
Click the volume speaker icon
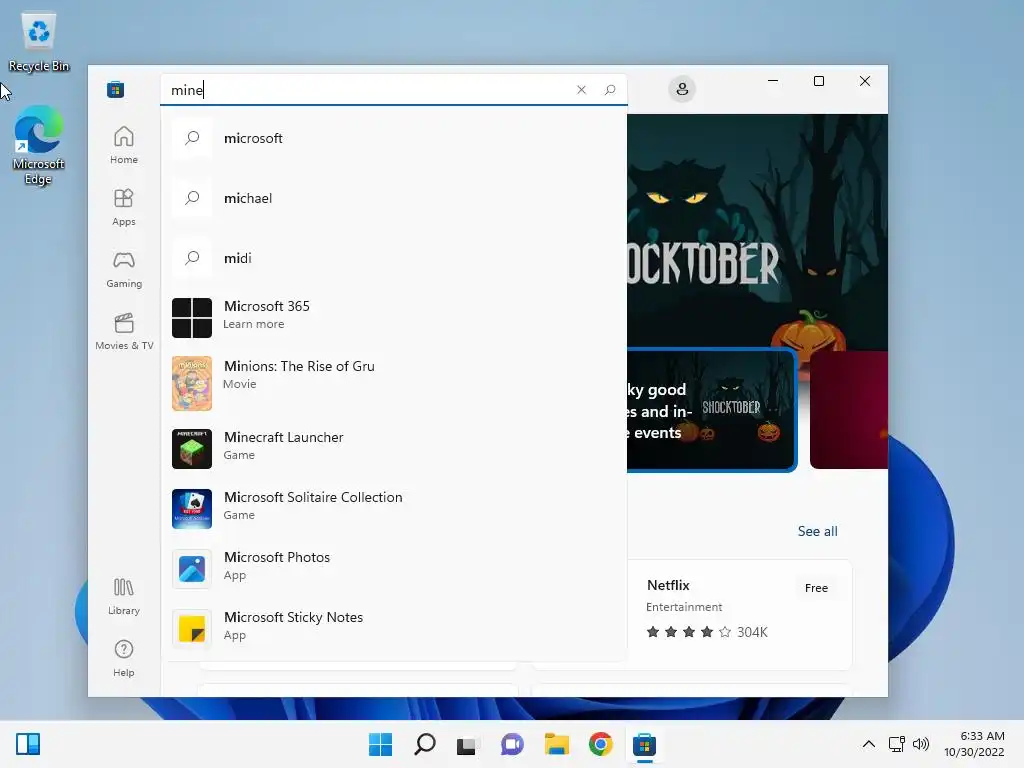point(921,744)
